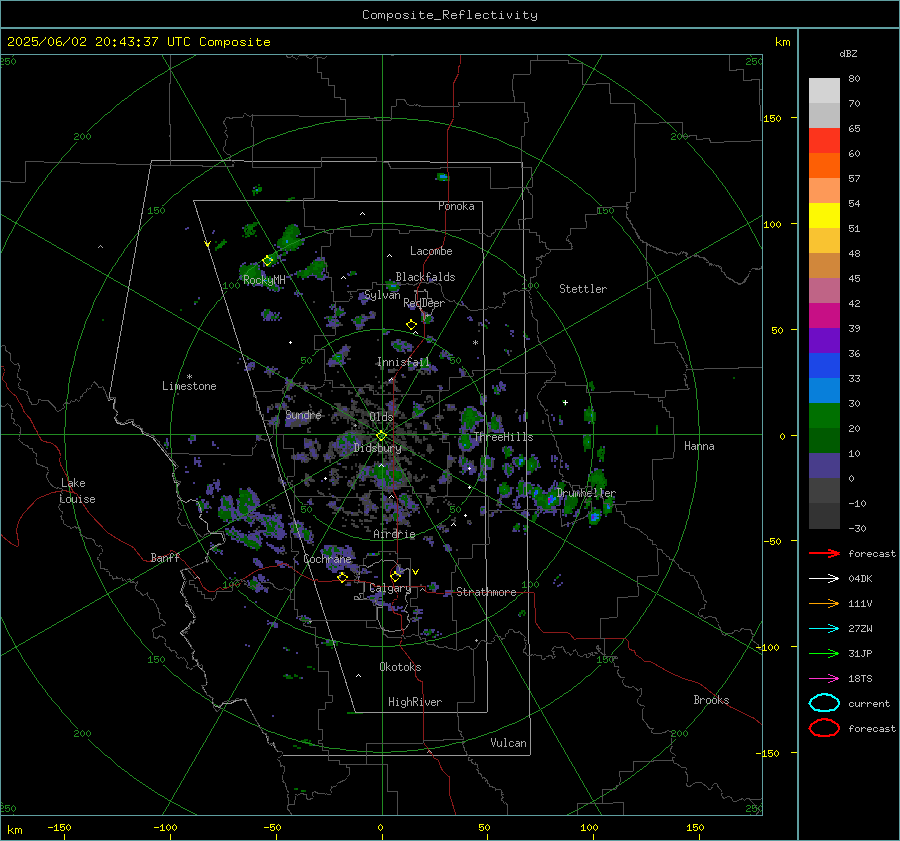Click the Didsbury label

click(x=378, y=448)
